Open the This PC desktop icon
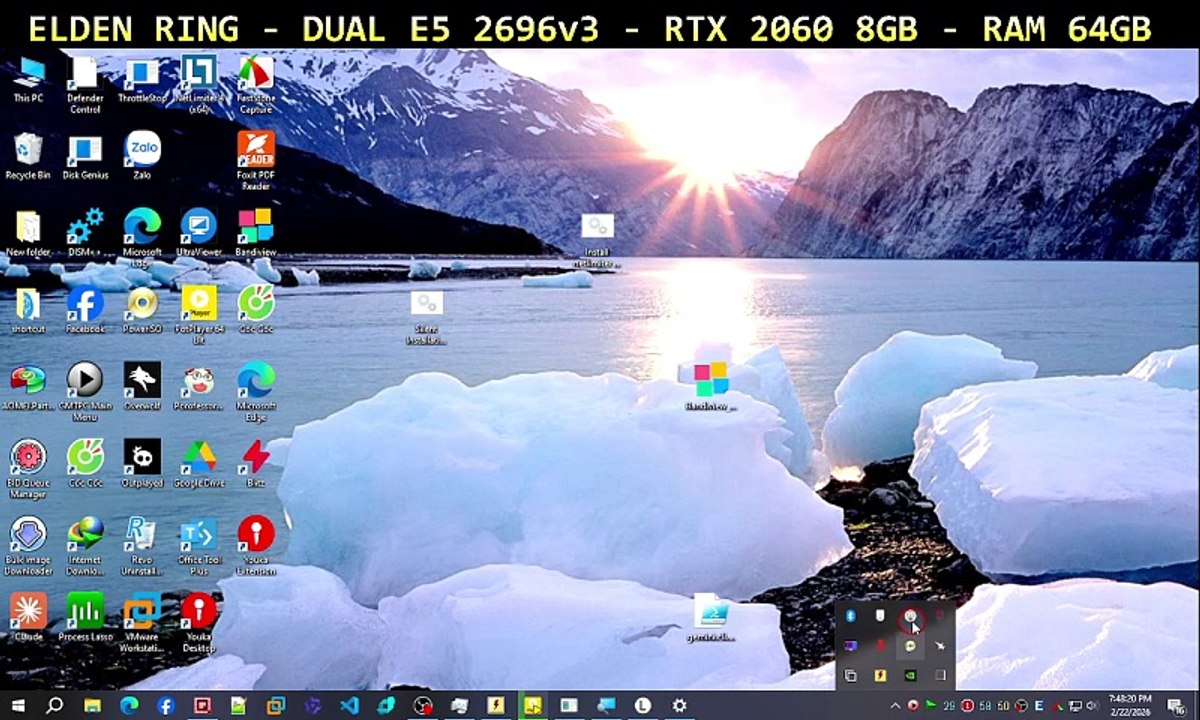The image size is (1200, 720). pyautogui.click(x=28, y=79)
